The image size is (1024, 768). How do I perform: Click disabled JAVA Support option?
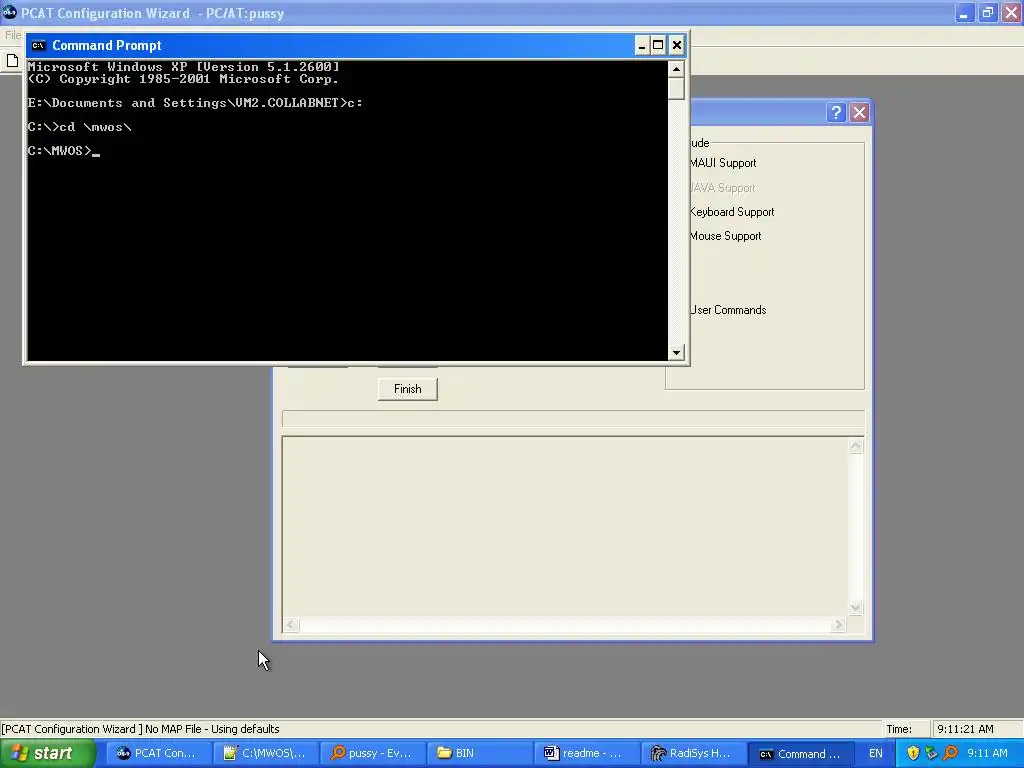pyautogui.click(x=722, y=187)
